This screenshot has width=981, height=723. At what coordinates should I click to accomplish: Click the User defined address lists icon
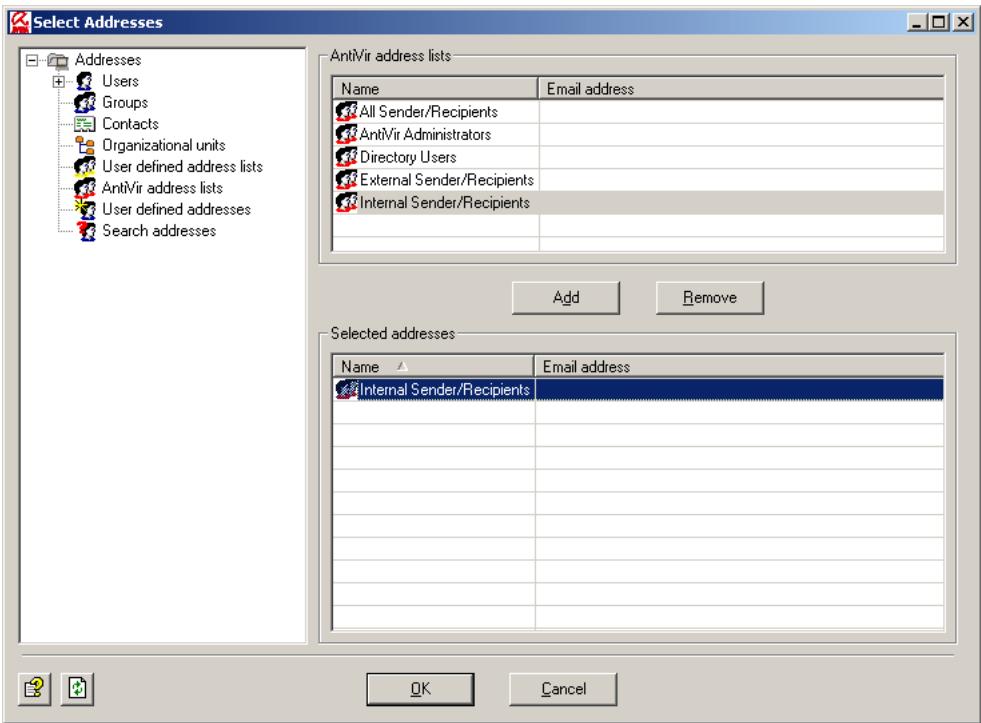point(84,166)
